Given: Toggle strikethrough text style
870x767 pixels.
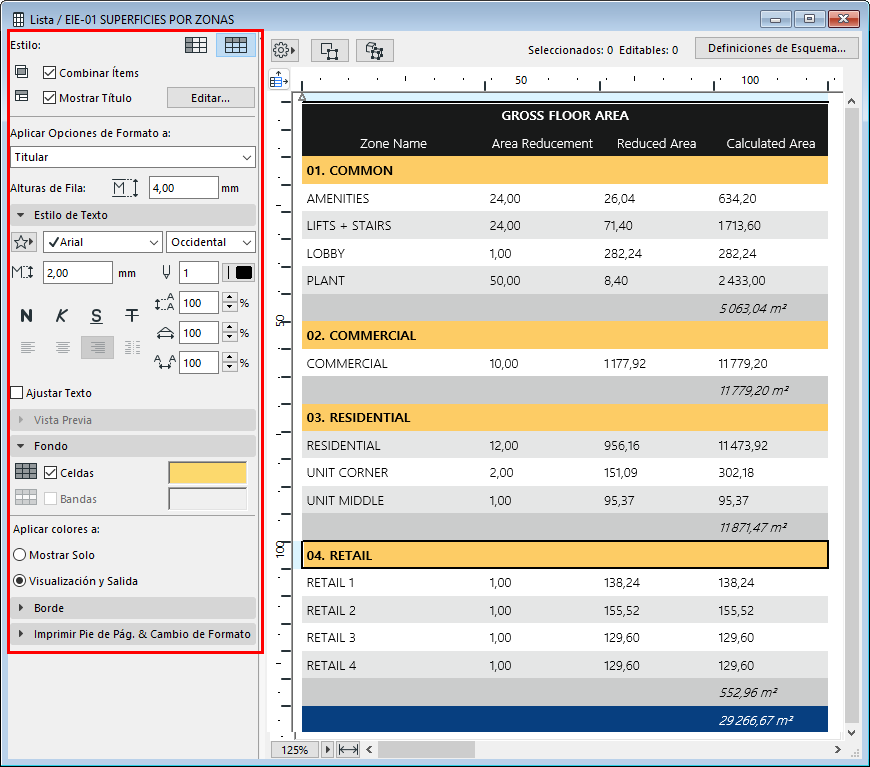Looking at the screenshot, I should point(132,316).
